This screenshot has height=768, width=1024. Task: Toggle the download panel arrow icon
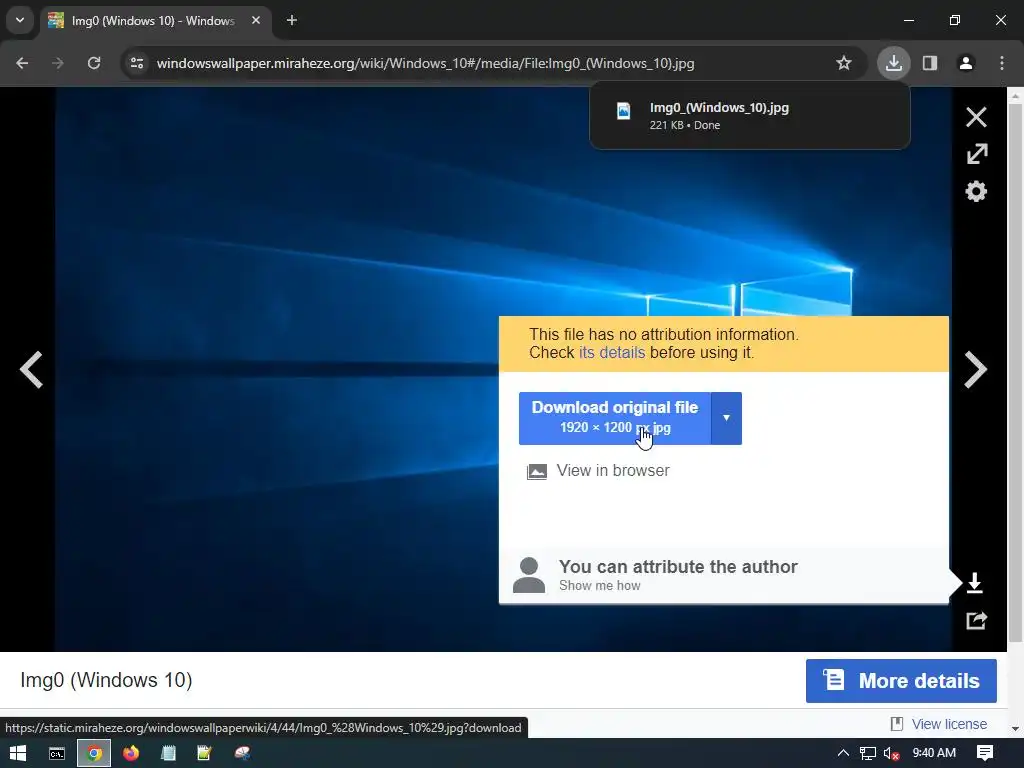point(974,583)
